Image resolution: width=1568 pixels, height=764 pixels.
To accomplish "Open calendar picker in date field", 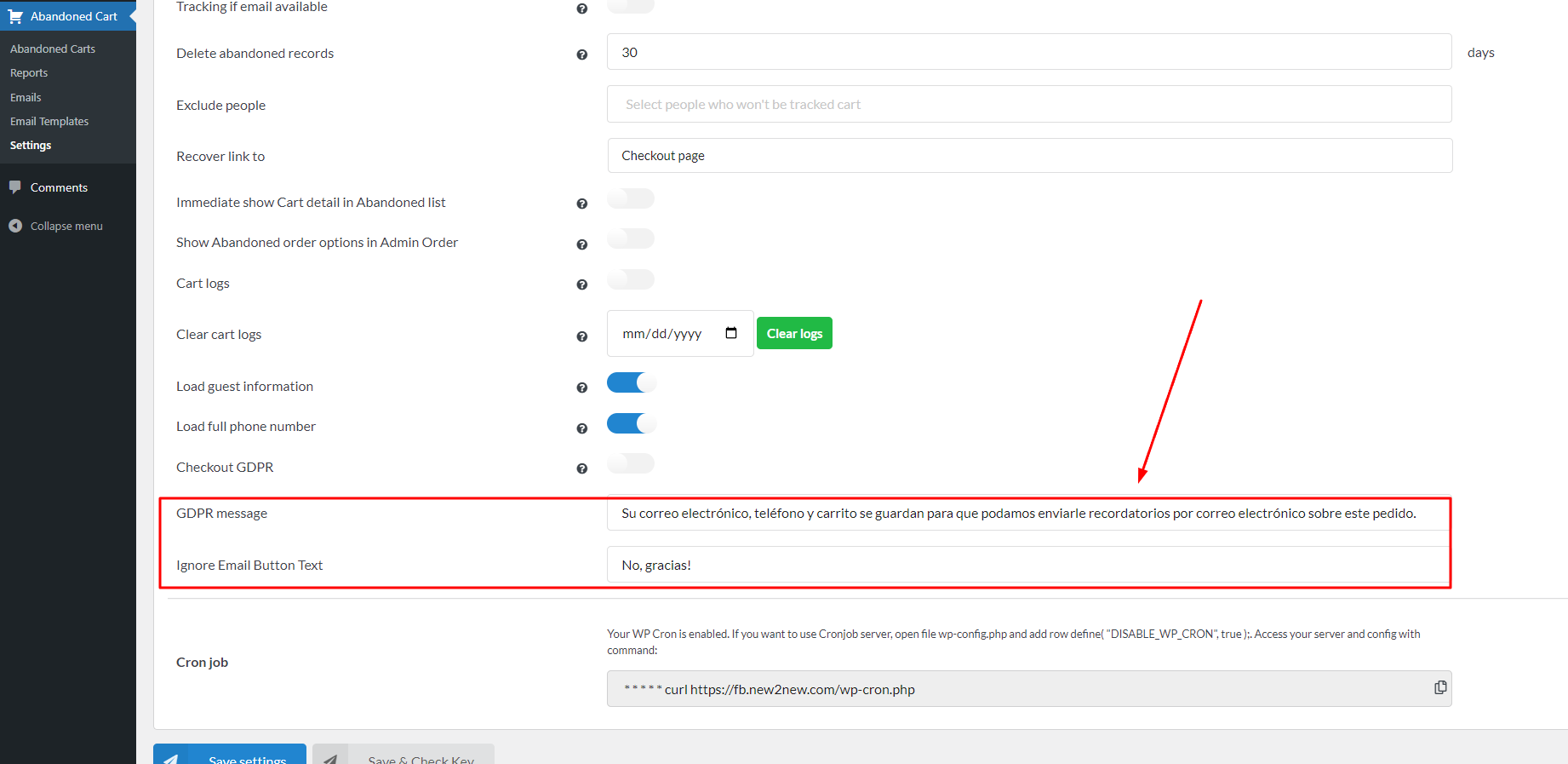I will 730,333.
